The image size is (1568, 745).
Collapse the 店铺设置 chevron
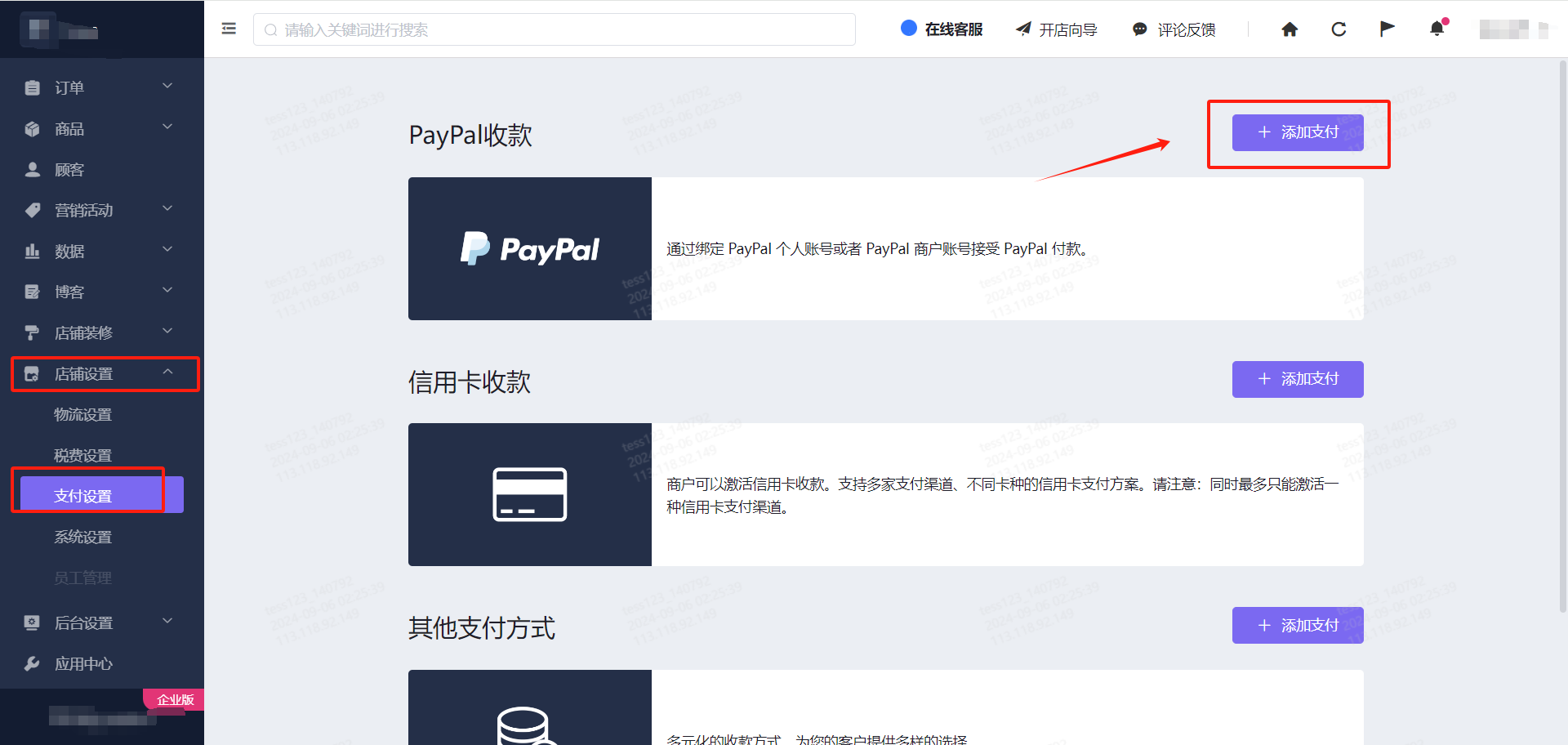click(167, 372)
